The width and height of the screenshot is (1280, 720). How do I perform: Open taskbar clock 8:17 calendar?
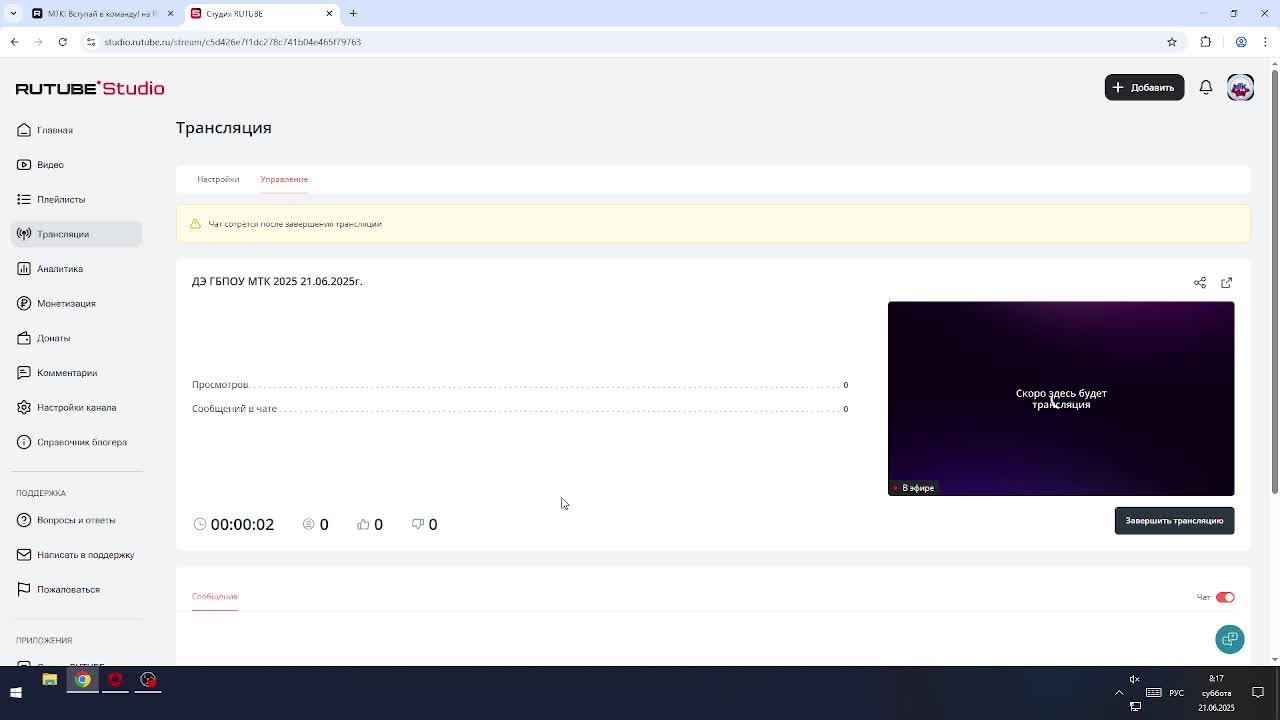point(1216,692)
